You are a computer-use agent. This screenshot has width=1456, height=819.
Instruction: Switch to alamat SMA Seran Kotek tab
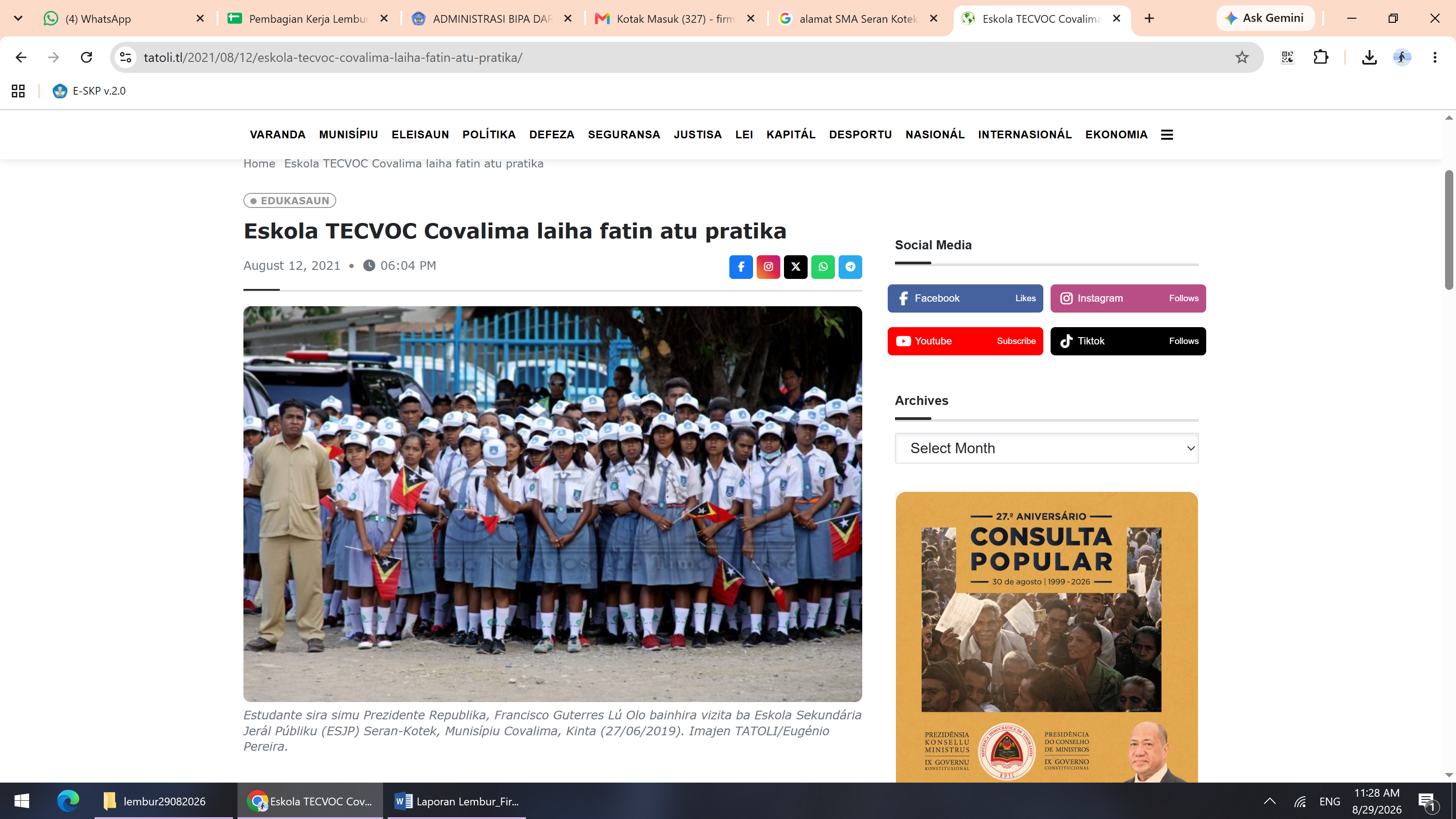coord(859,19)
